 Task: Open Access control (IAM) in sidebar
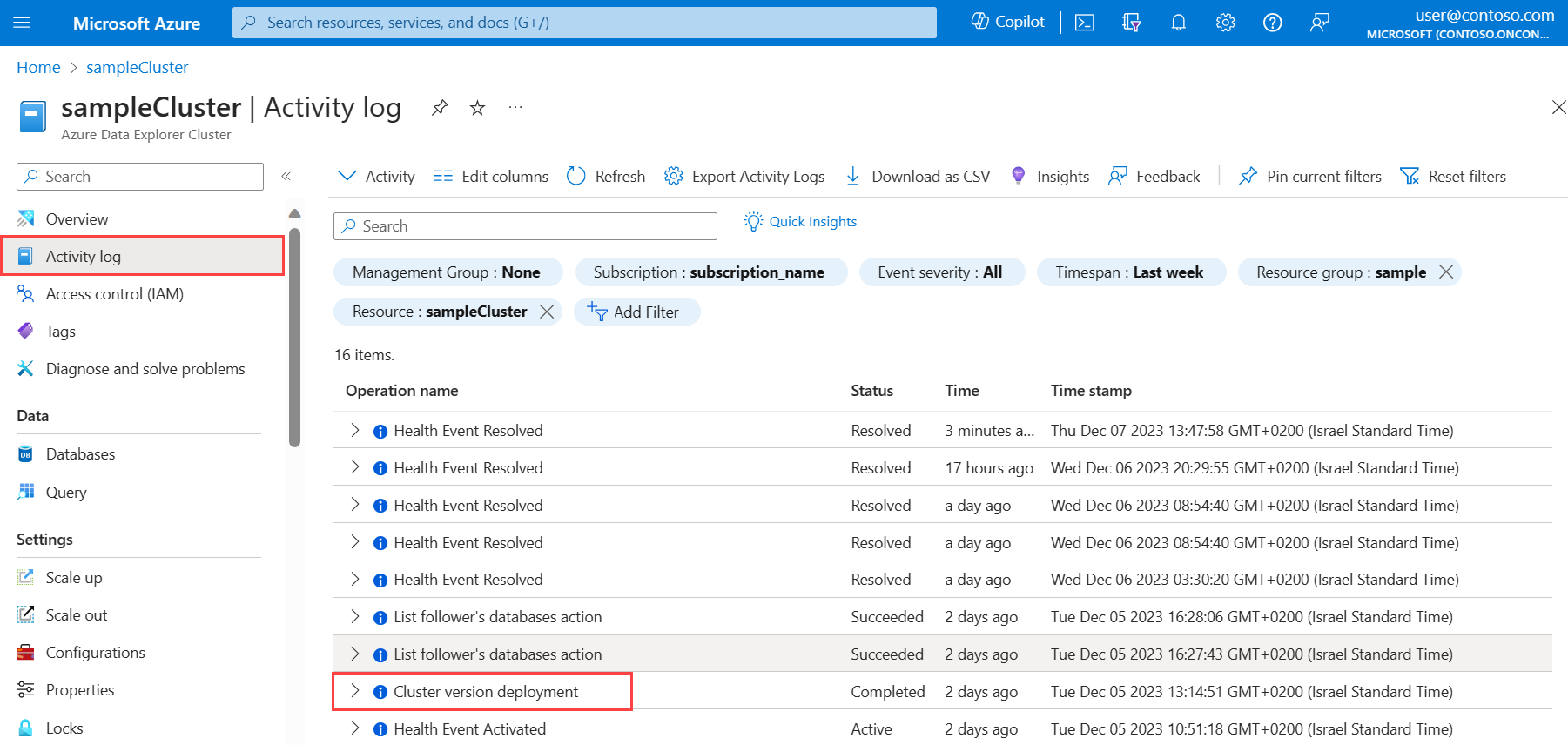pos(114,294)
